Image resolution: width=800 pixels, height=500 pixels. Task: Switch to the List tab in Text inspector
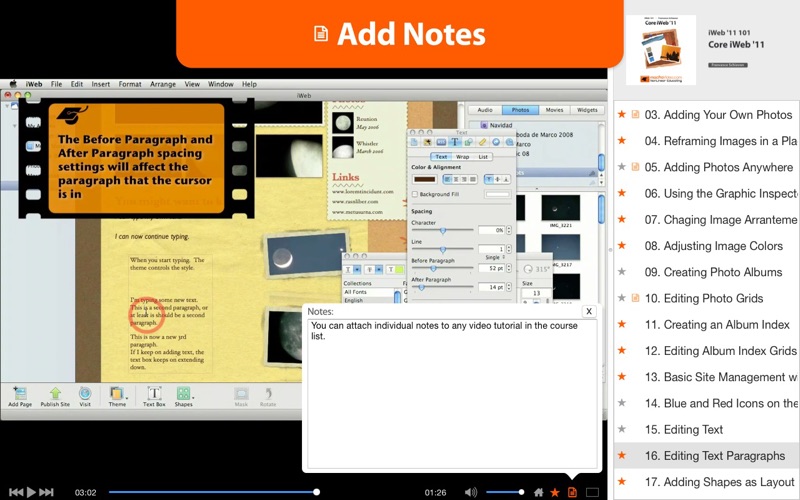pos(483,157)
